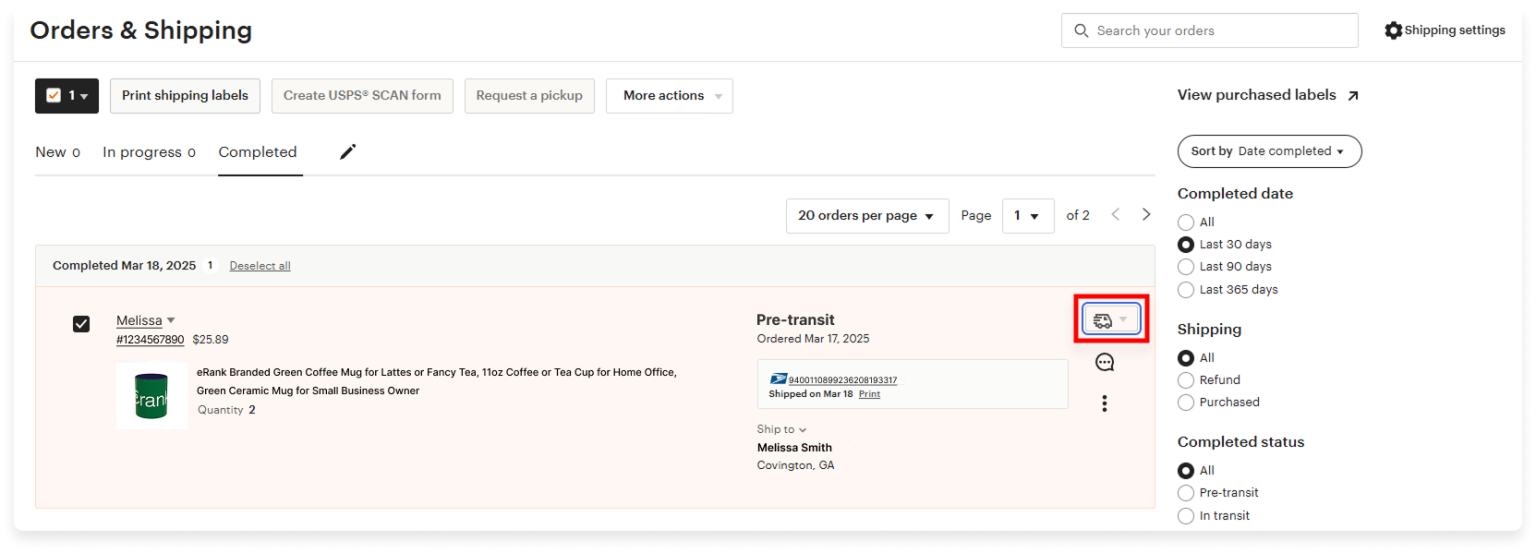The height and width of the screenshot is (553, 1536).
Task: Open More actions dropdown
Action: click(x=669, y=96)
